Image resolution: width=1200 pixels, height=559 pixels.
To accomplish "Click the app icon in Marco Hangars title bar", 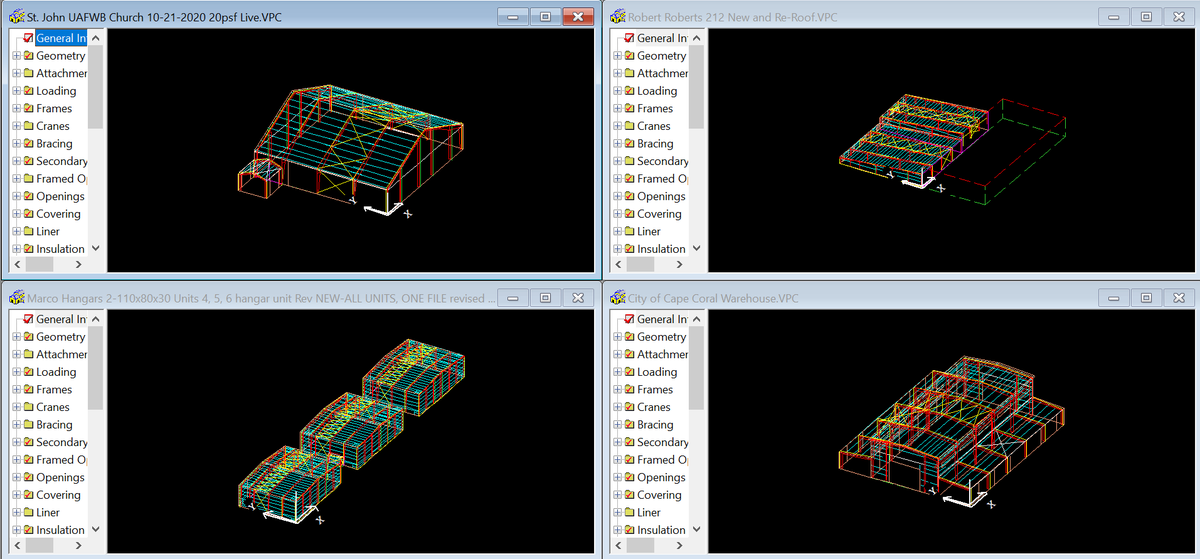I will pos(15,297).
